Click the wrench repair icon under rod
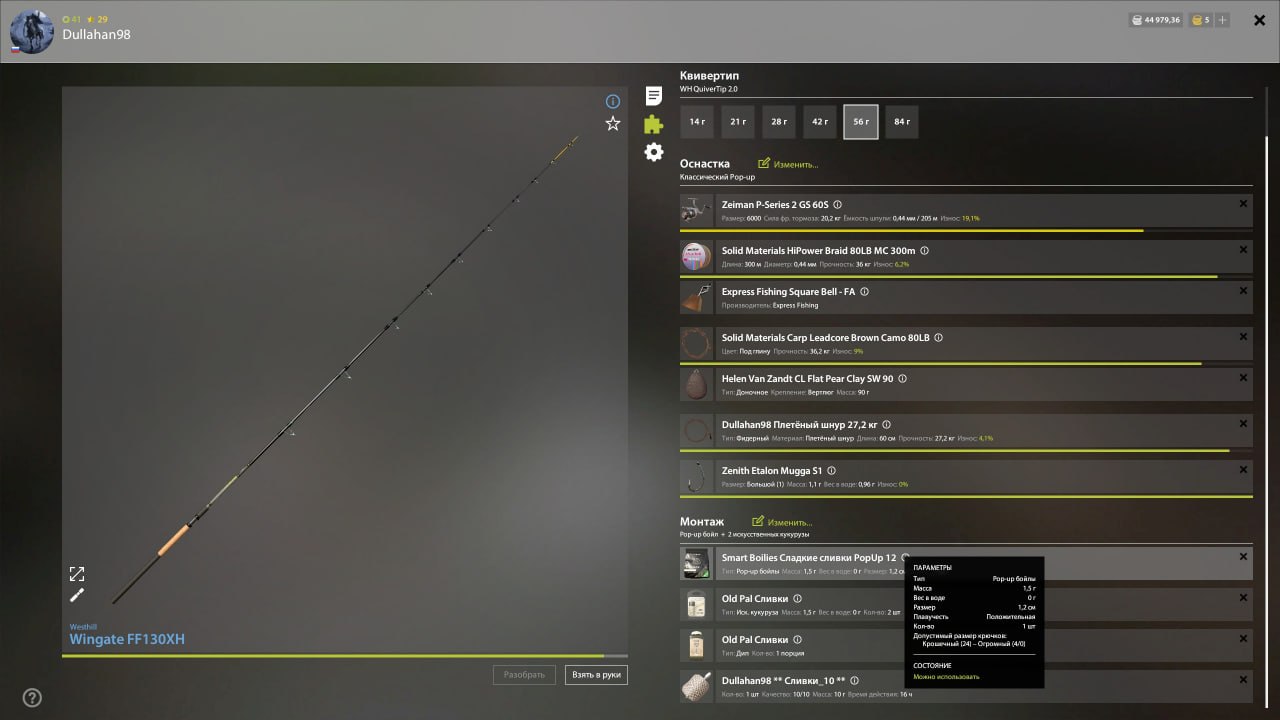This screenshot has height=720, width=1280. click(77, 595)
